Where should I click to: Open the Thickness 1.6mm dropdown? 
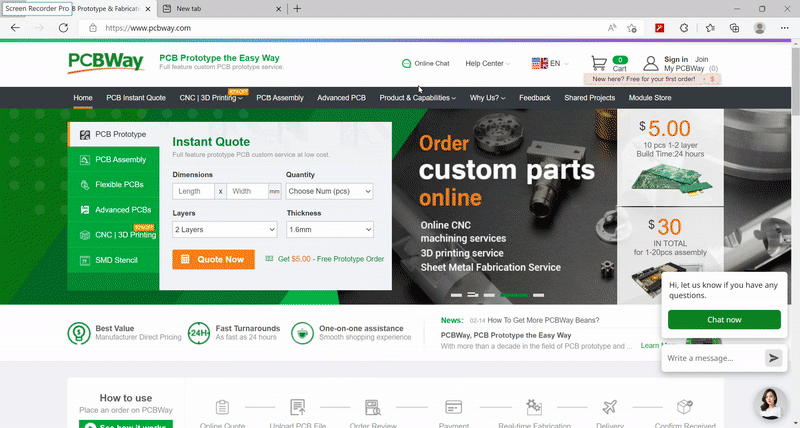click(x=330, y=230)
